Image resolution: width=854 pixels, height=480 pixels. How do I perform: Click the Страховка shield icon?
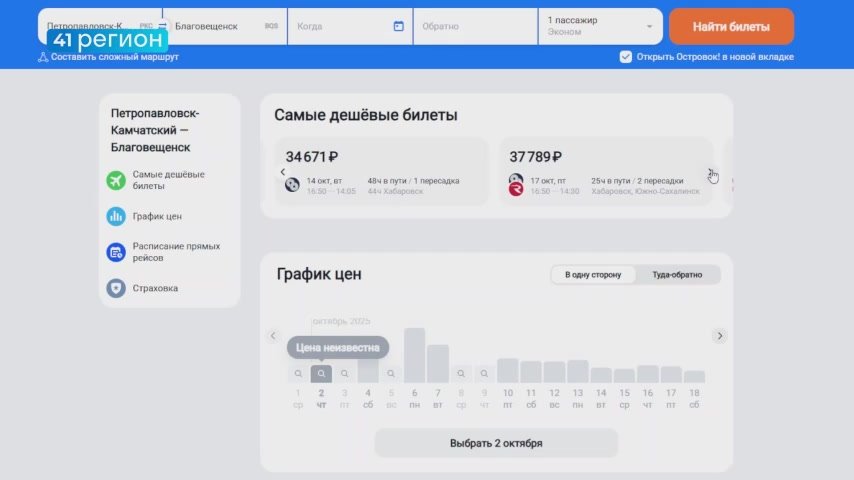tap(116, 288)
